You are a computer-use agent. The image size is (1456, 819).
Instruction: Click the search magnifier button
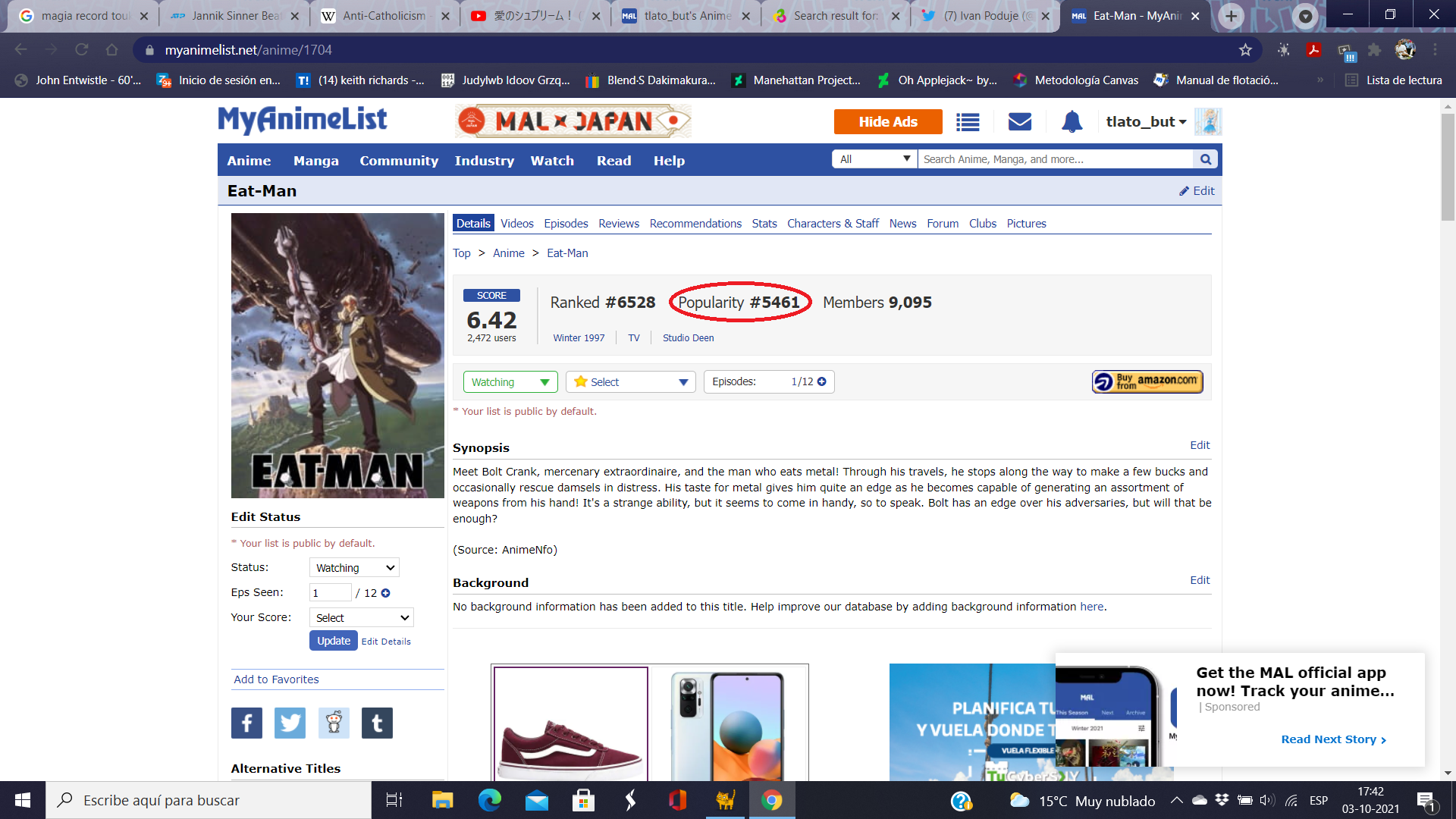pyautogui.click(x=1205, y=159)
